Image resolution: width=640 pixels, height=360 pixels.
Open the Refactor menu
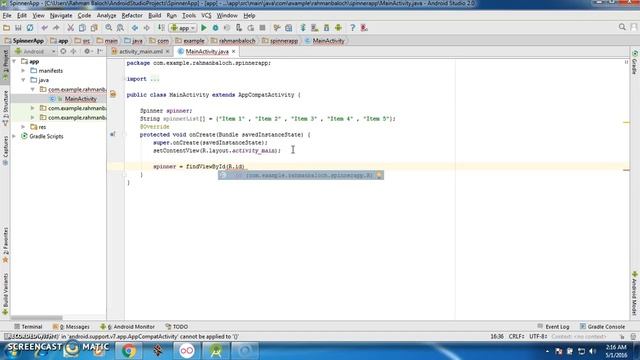pyautogui.click(x=132, y=16)
